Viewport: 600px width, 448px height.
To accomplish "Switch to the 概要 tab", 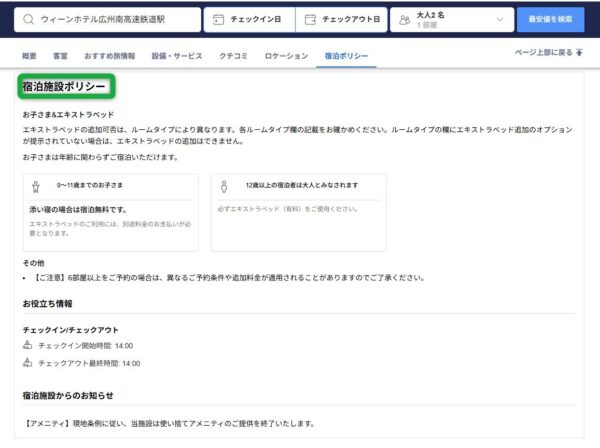I will [29, 56].
